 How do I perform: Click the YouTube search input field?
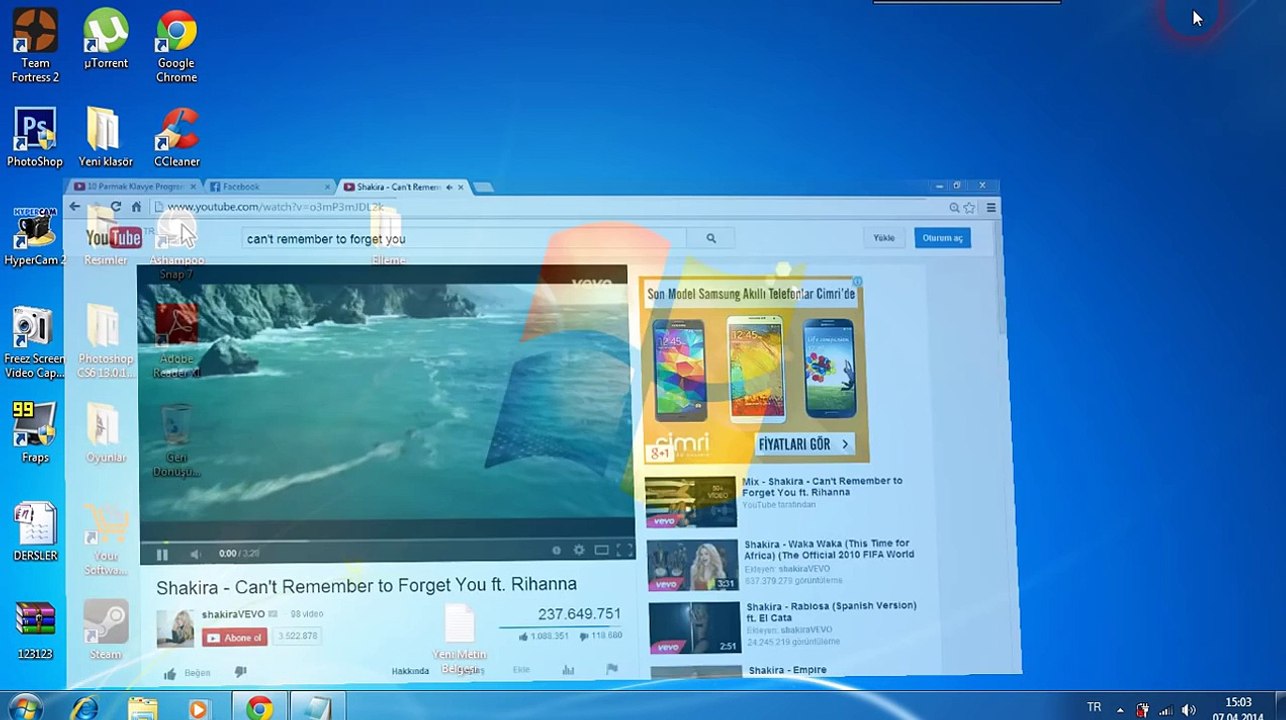(x=464, y=239)
